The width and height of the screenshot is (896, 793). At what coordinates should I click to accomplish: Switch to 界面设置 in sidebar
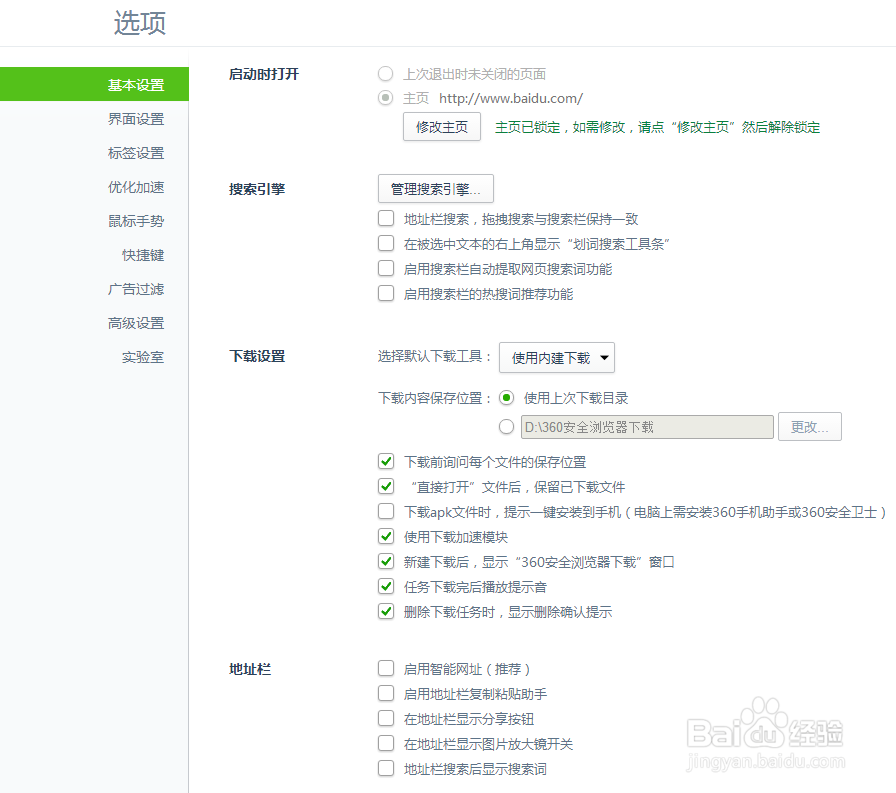136,119
